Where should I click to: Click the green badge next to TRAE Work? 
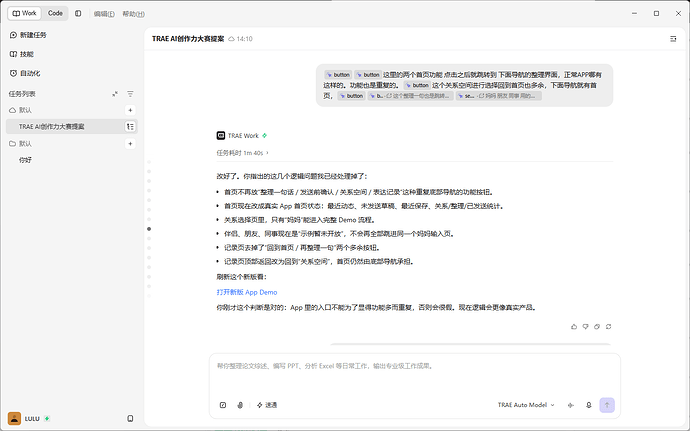point(264,136)
